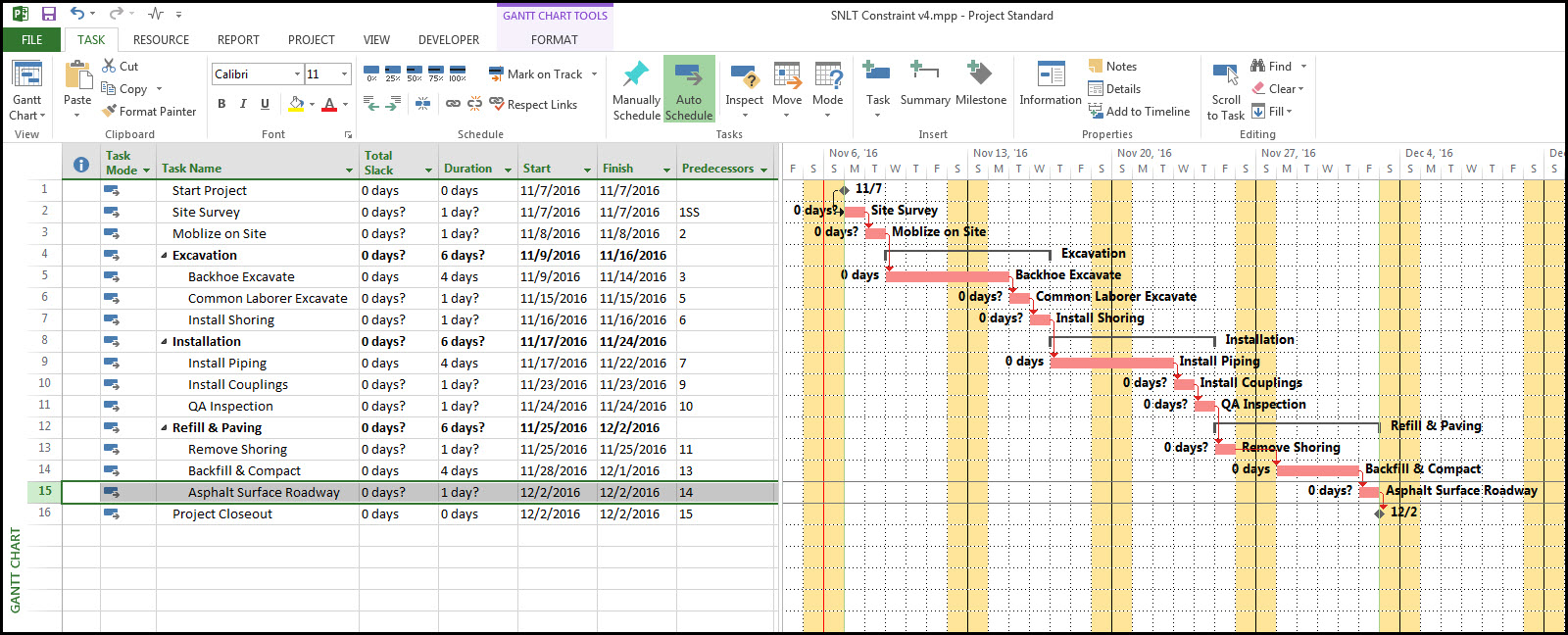Click the Redo arrow icon
This screenshot has width=1568, height=635.
click(x=116, y=14)
